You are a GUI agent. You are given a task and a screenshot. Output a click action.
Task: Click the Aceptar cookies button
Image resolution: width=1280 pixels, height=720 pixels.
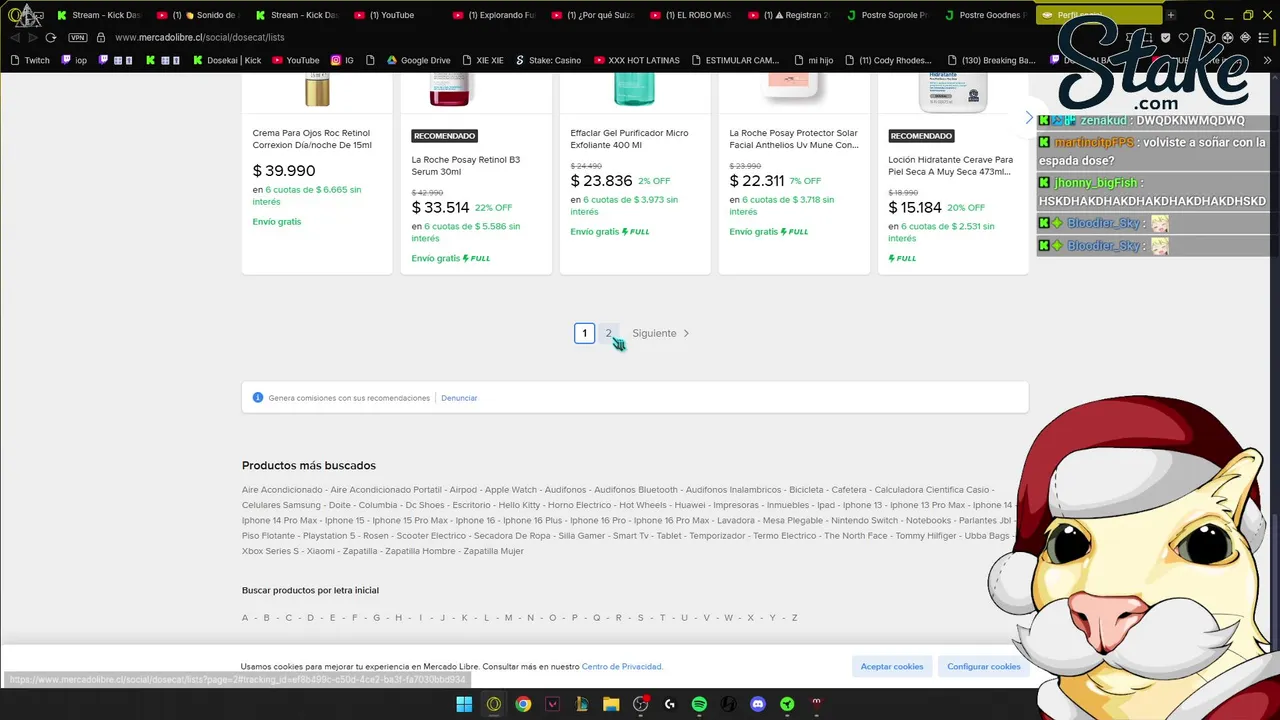point(892,666)
